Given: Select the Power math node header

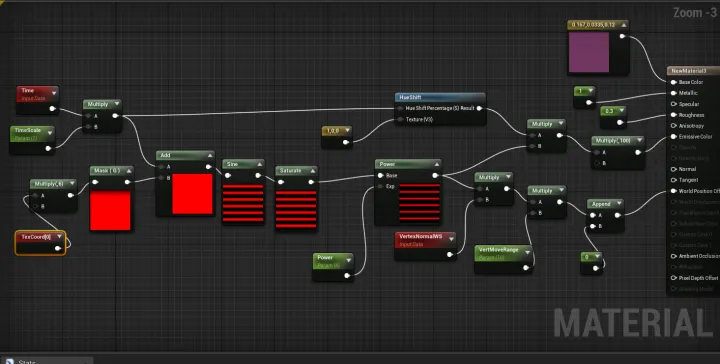Looking at the screenshot, I should coord(408,164).
